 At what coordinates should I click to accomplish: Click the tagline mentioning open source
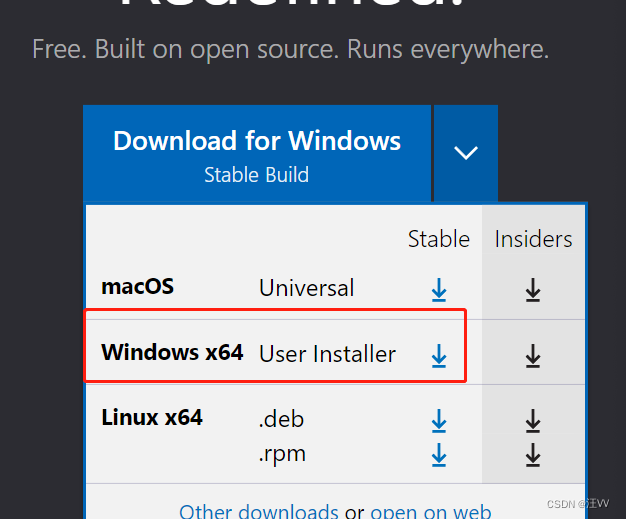(291, 50)
